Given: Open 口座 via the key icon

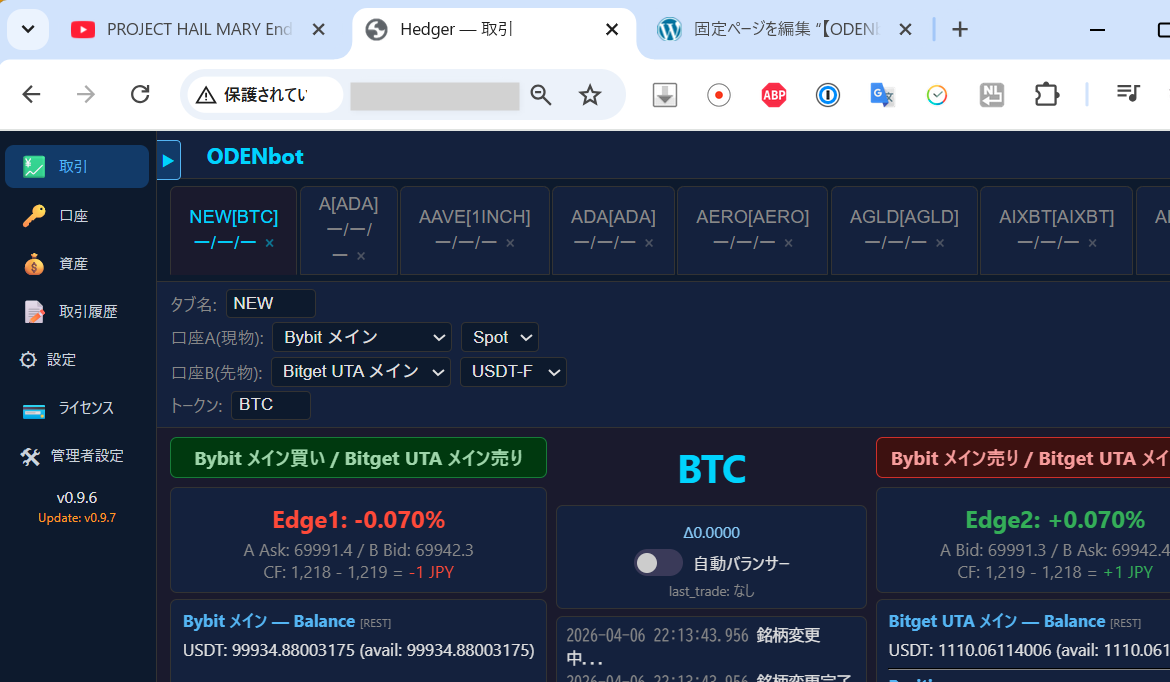Looking at the screenshot, I should point(35,216).
